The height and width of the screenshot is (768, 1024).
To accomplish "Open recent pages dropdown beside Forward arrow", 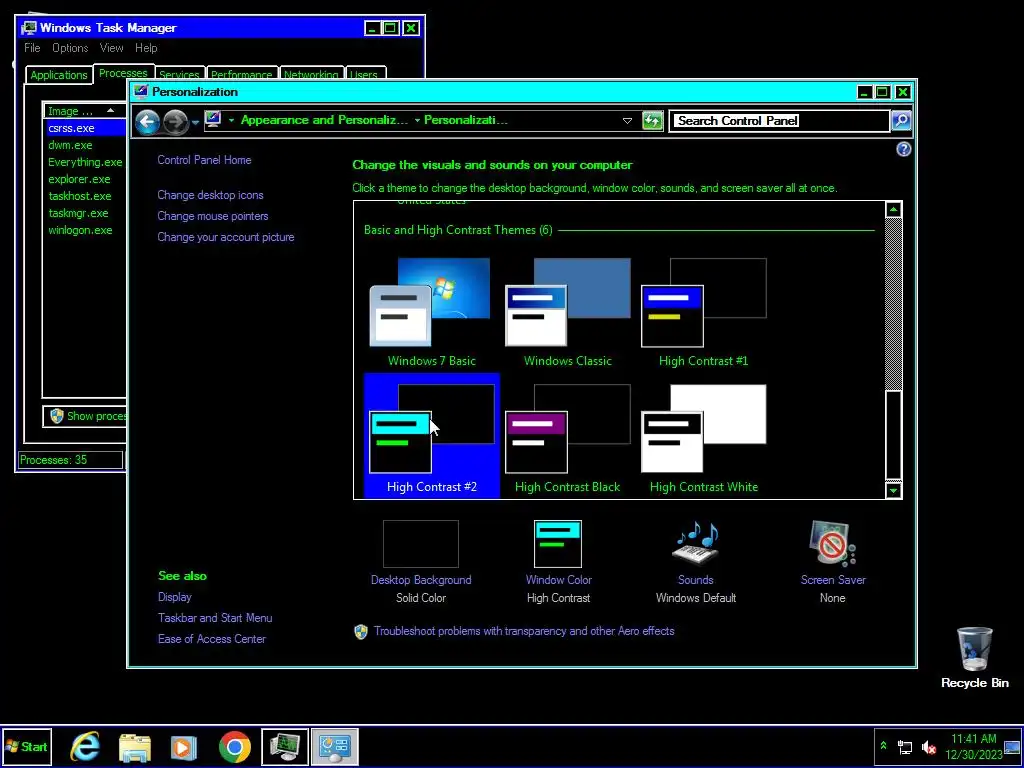I will coord(195,122).
